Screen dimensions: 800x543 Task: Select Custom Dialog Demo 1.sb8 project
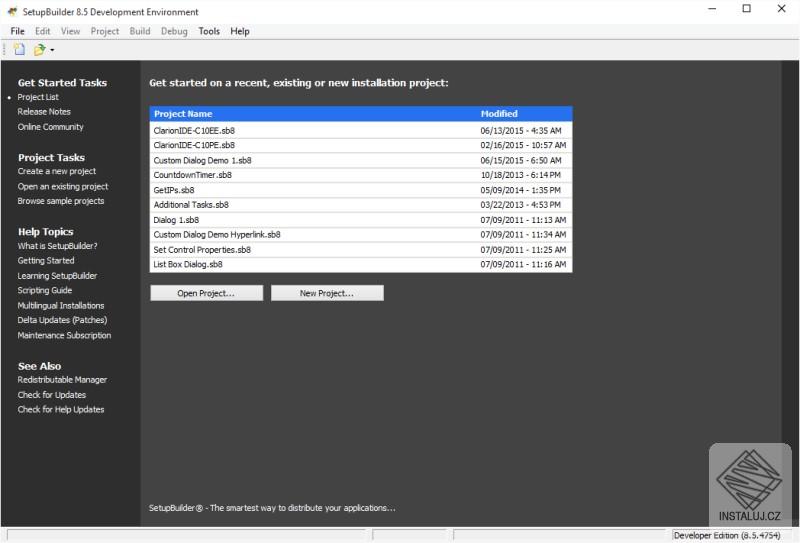click(361, 160)
